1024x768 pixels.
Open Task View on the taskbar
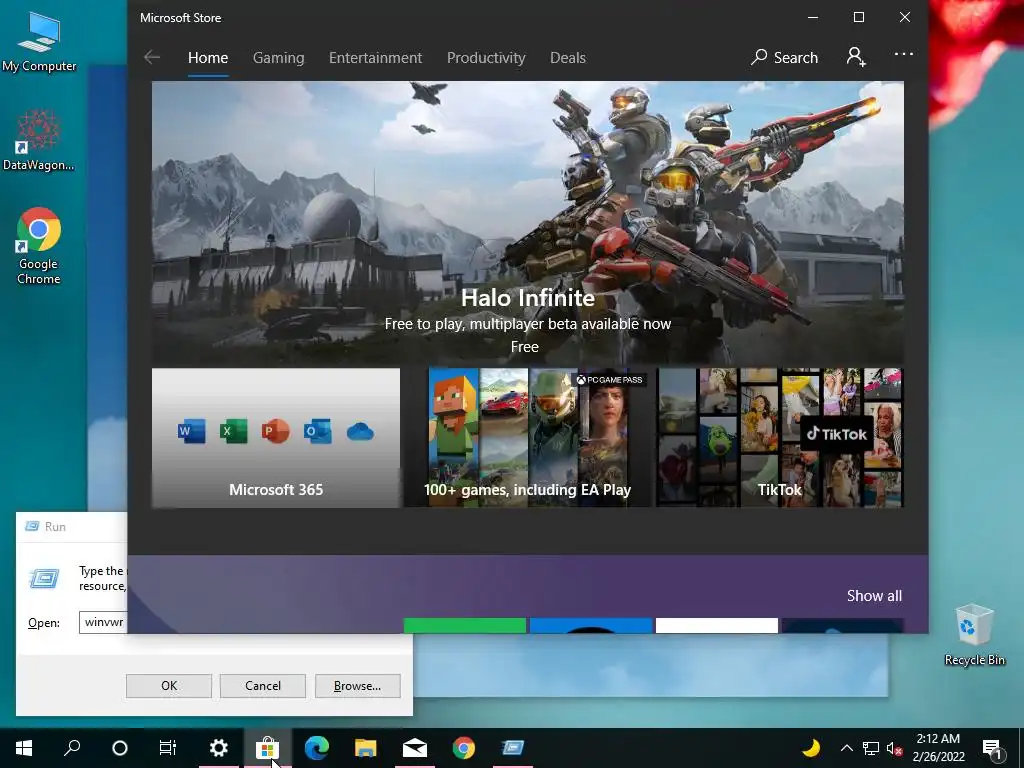(x=168, y=748)
